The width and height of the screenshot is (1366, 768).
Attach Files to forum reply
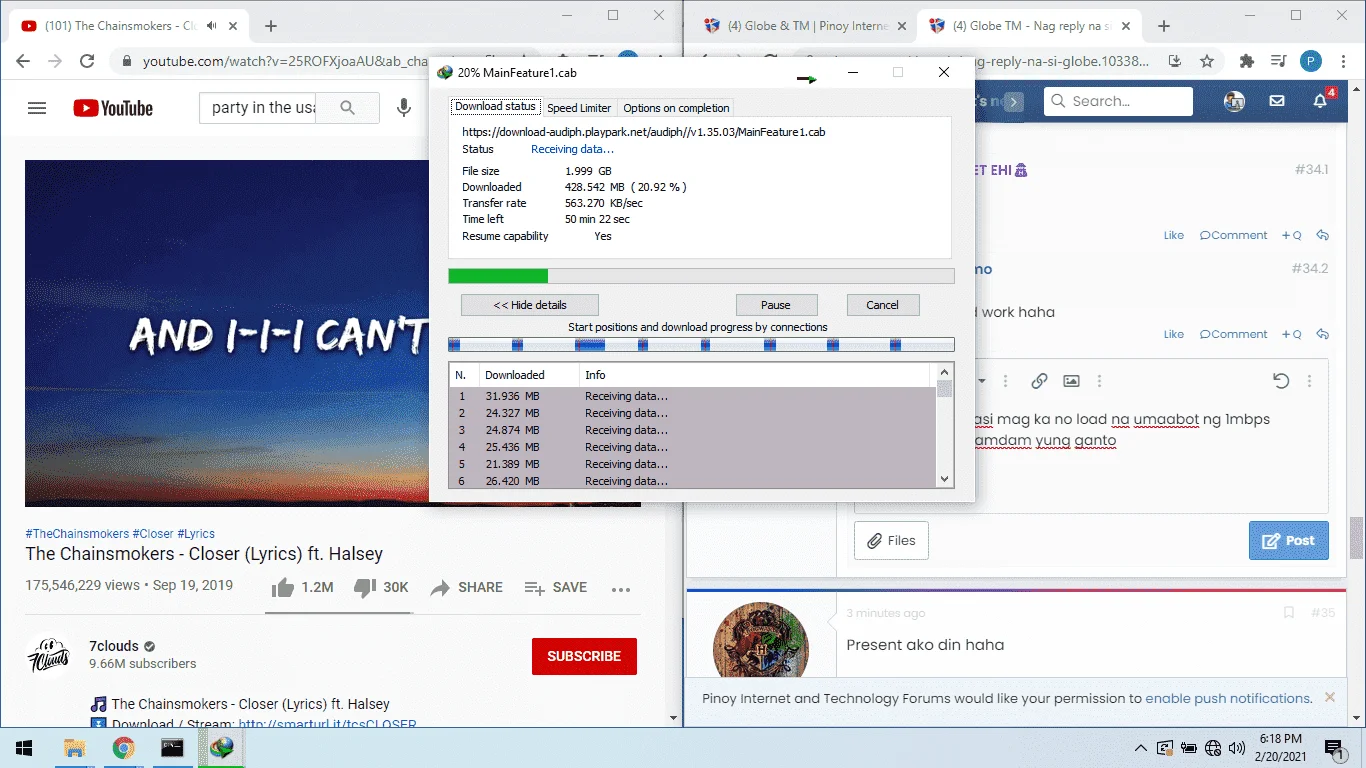click(x=891, y=541)
